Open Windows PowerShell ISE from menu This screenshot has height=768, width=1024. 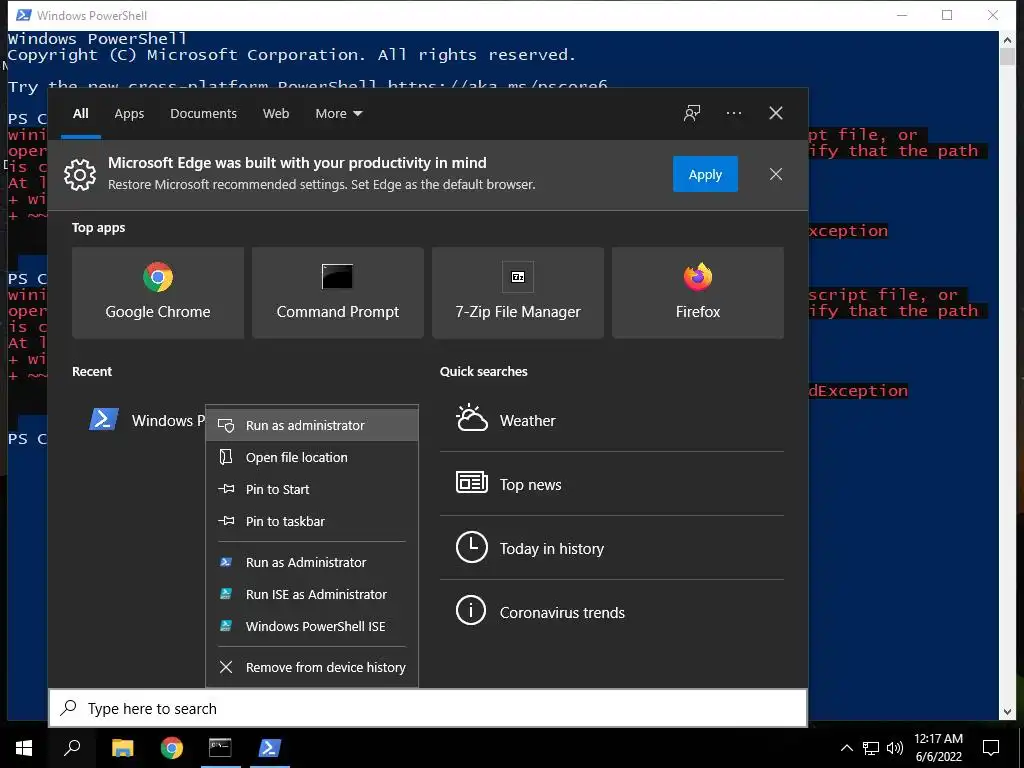coord(312,626)
